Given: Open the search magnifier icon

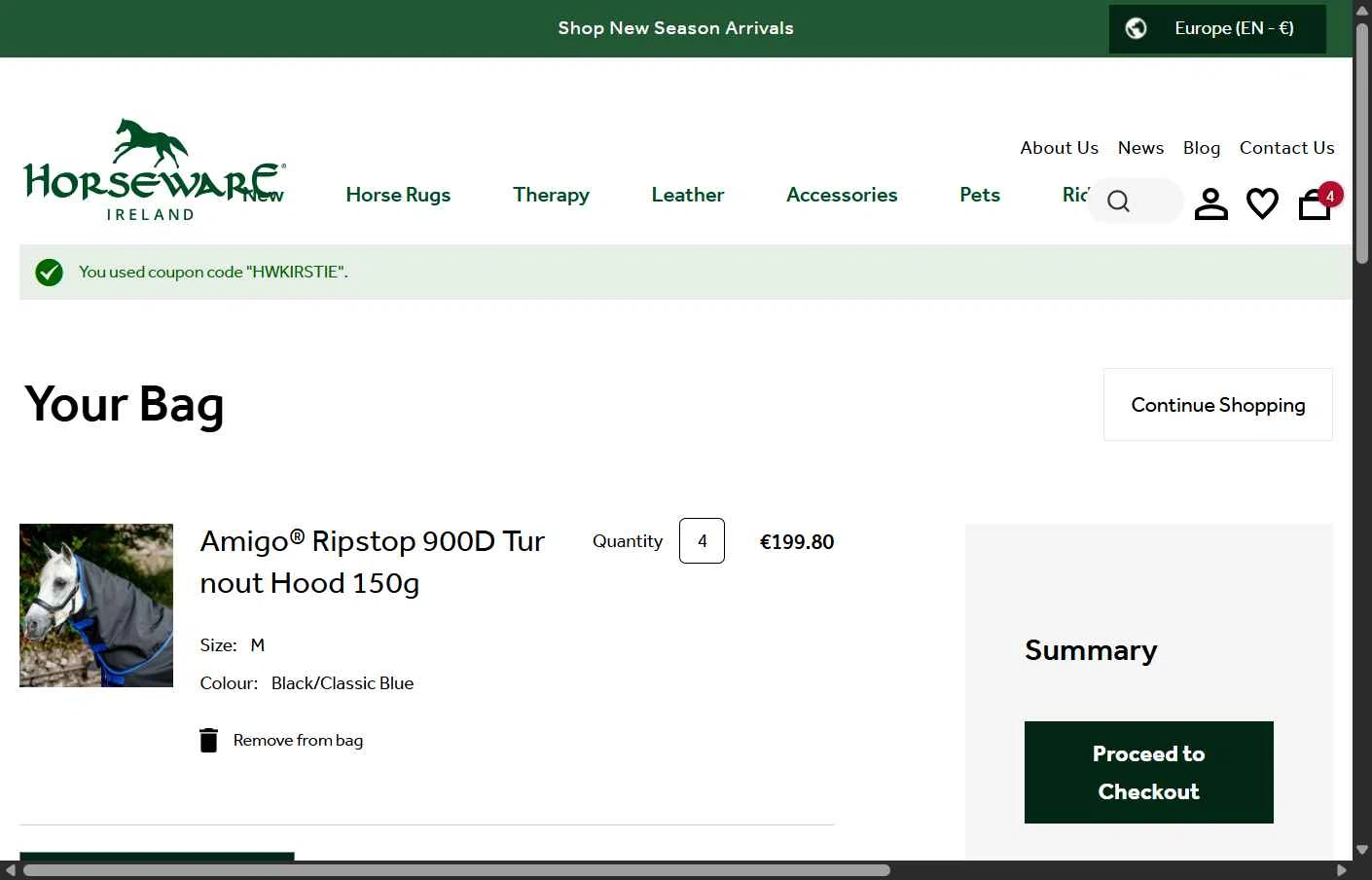Looking at the screenshot, I should tap(1119, 202).
